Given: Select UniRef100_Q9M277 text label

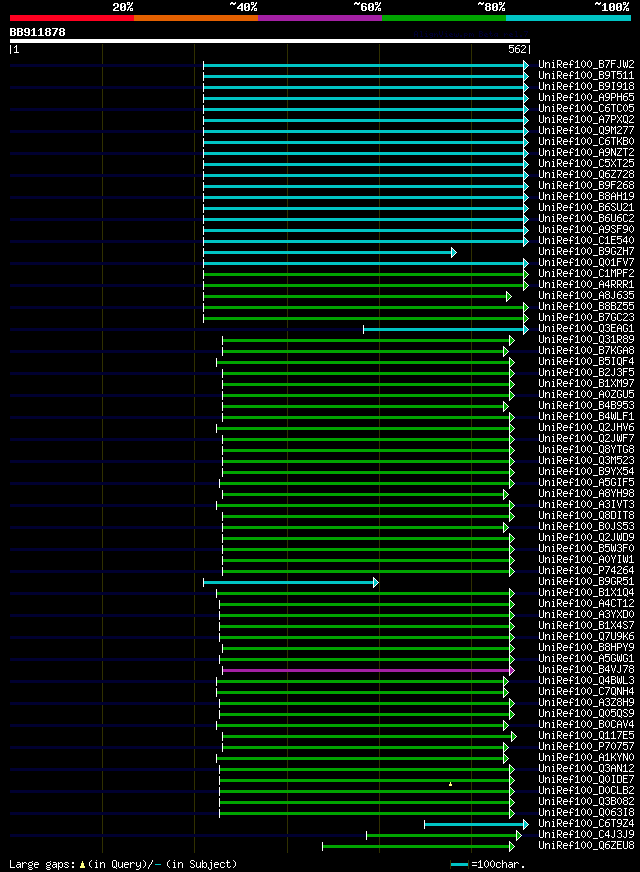Looking at the screenshot, I should click(586, 131).
